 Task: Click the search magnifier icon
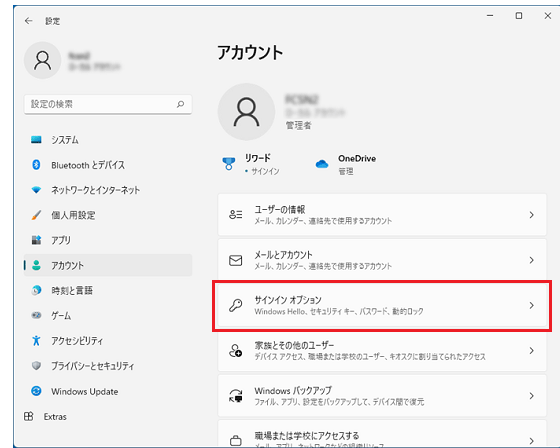point(181,104)
